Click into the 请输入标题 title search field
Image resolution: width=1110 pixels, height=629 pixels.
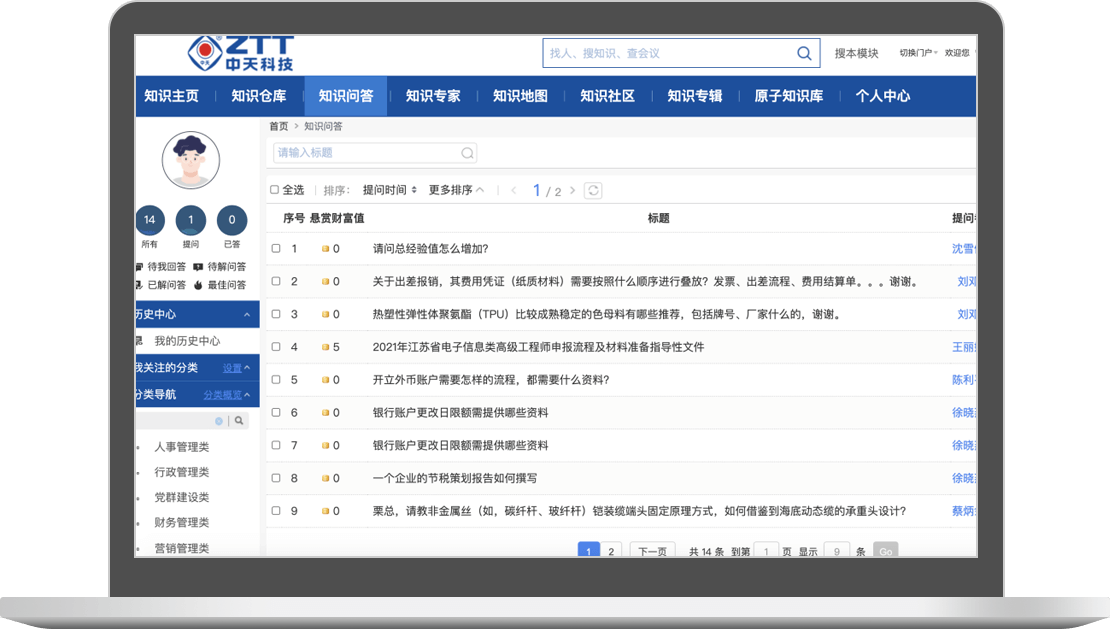(365, 153)
